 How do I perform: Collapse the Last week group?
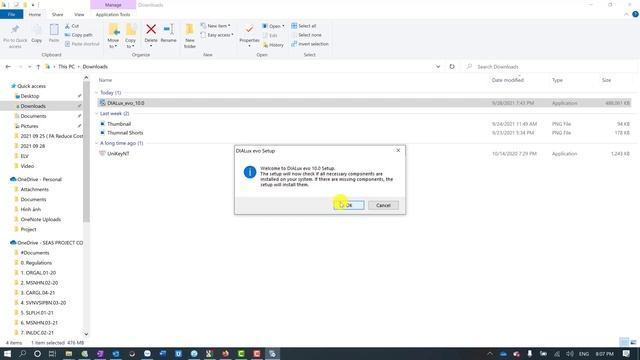coord(97,113)
